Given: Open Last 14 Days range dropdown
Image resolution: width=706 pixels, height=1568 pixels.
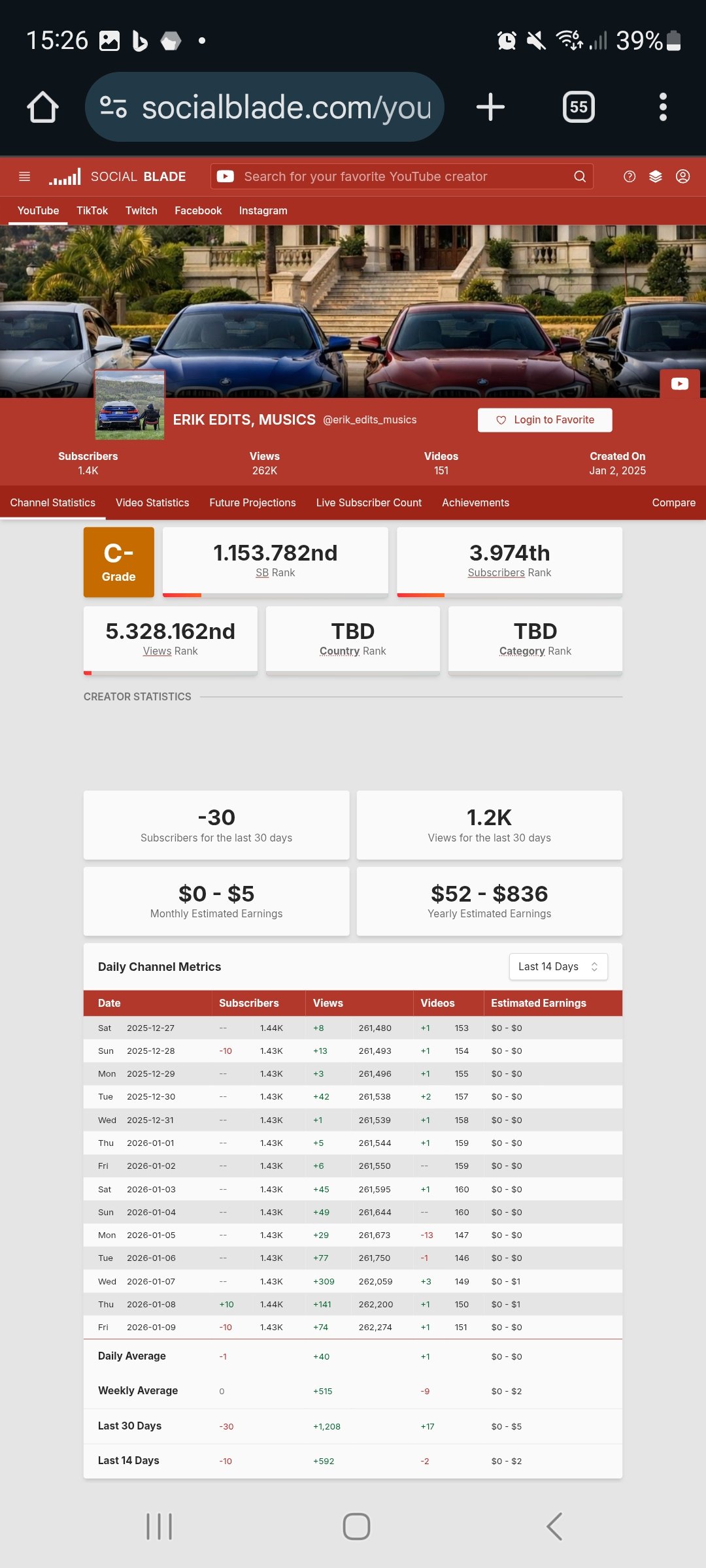Looking at the screenshot, I should click(x=558, y=967).
